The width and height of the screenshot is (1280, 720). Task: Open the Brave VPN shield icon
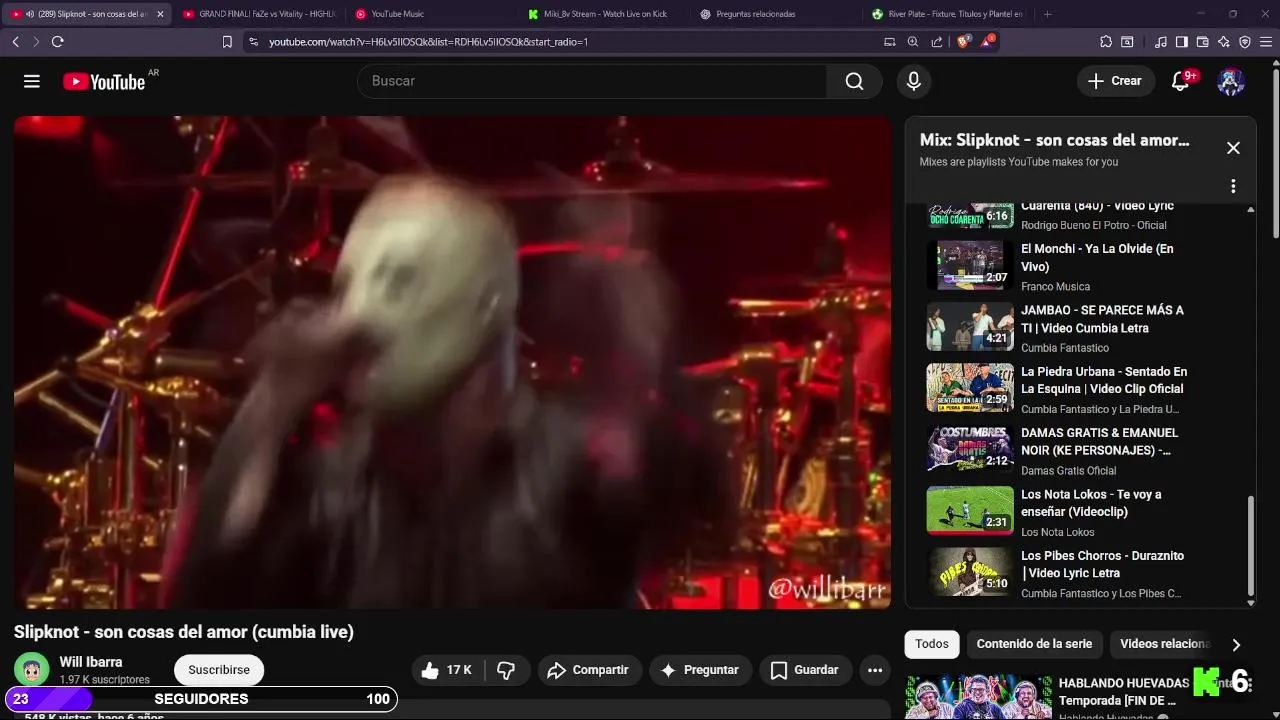[1245, 42]
